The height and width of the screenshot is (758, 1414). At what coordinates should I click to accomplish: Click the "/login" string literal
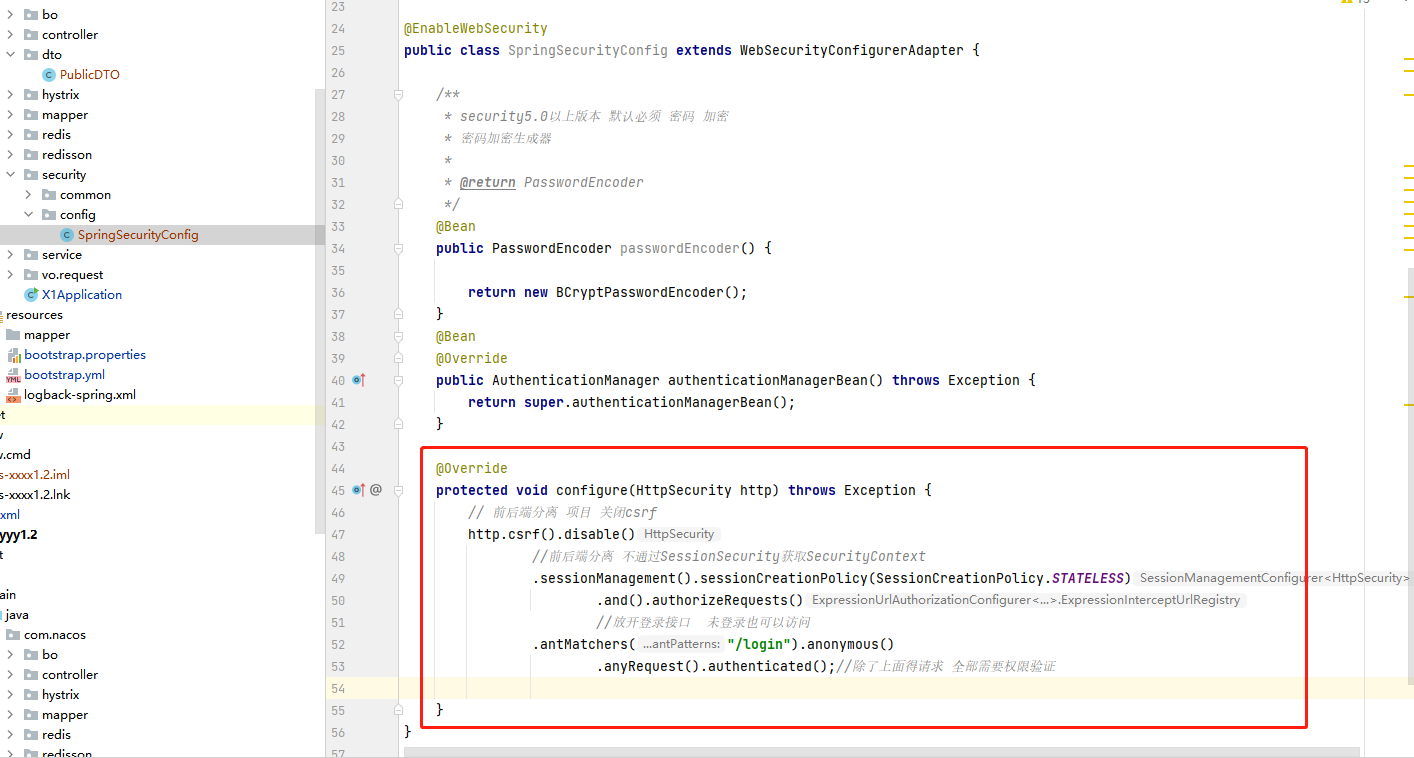[x=759, y=644]
